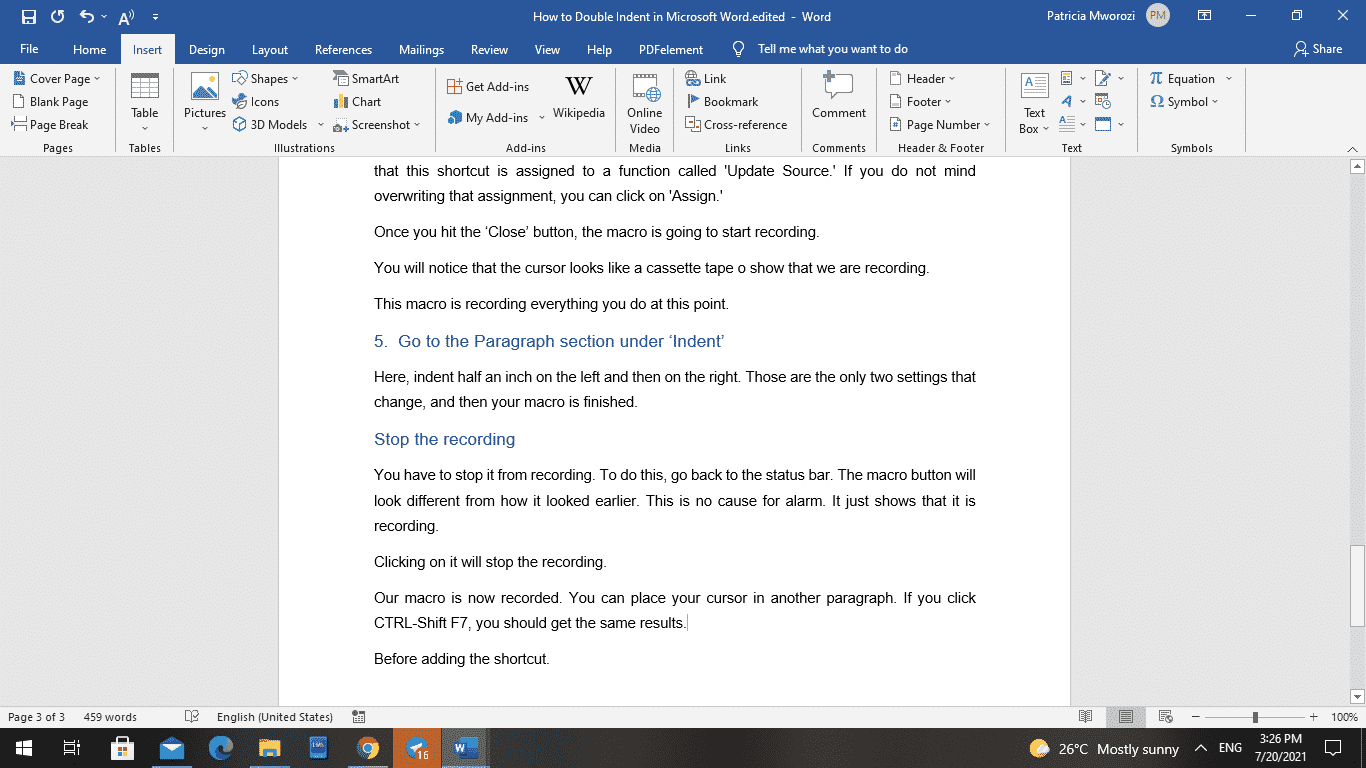1366x768 pixels.
Task: Open the WordArt dropdown in Text group
Action: 1073,101
